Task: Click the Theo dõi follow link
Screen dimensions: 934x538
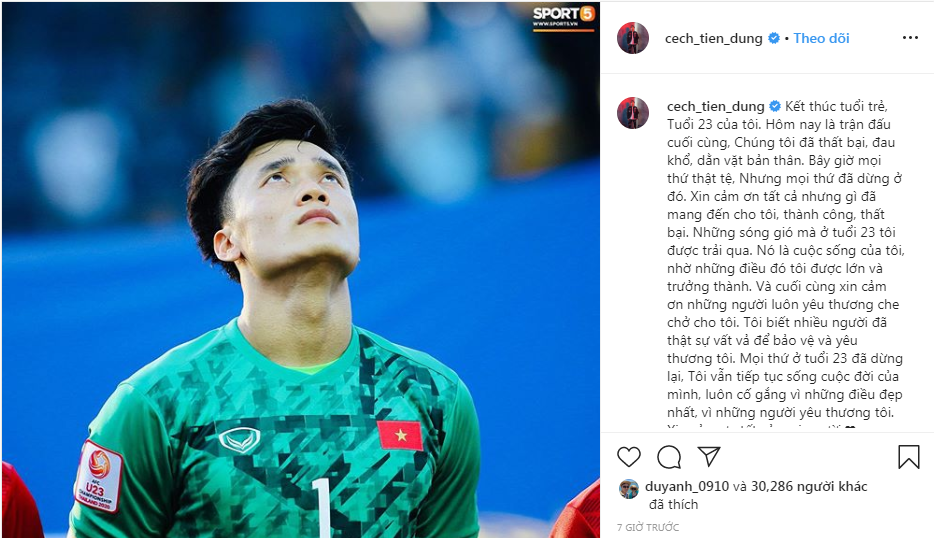Action: [821, 38]
